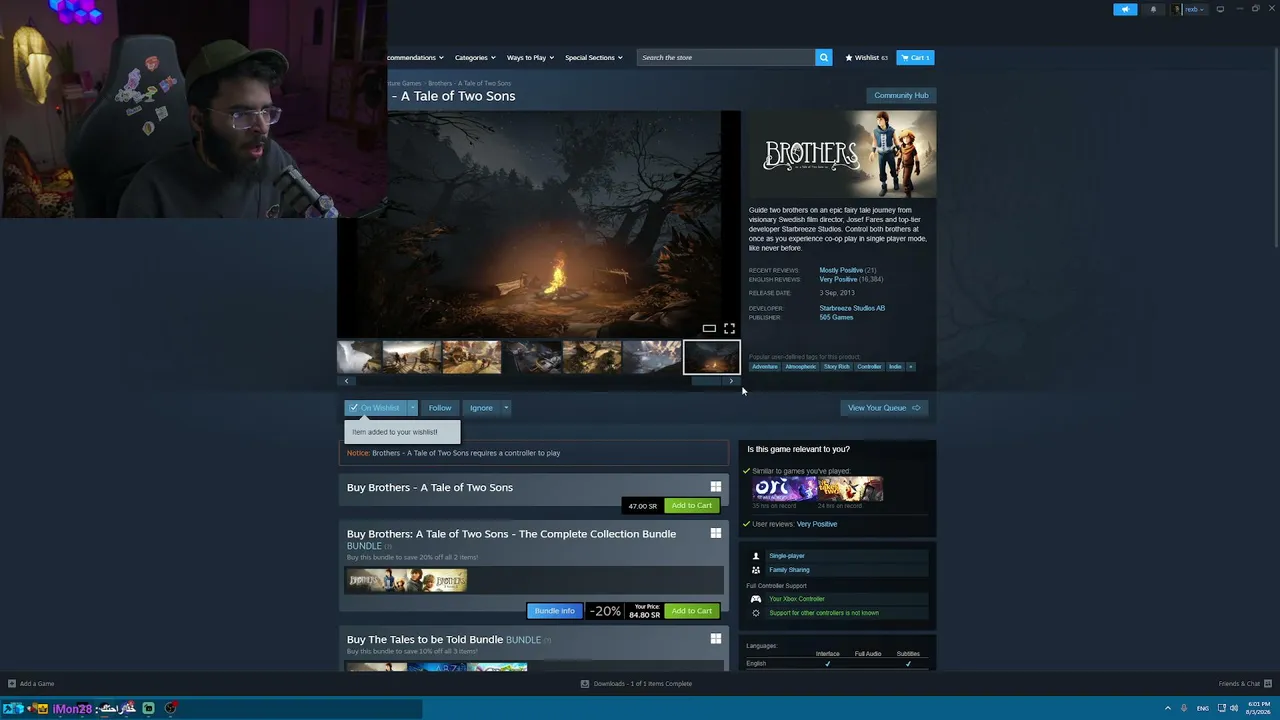
Task: Open the Steam announcements megaphone icon
Action: tap(1125, 9)
